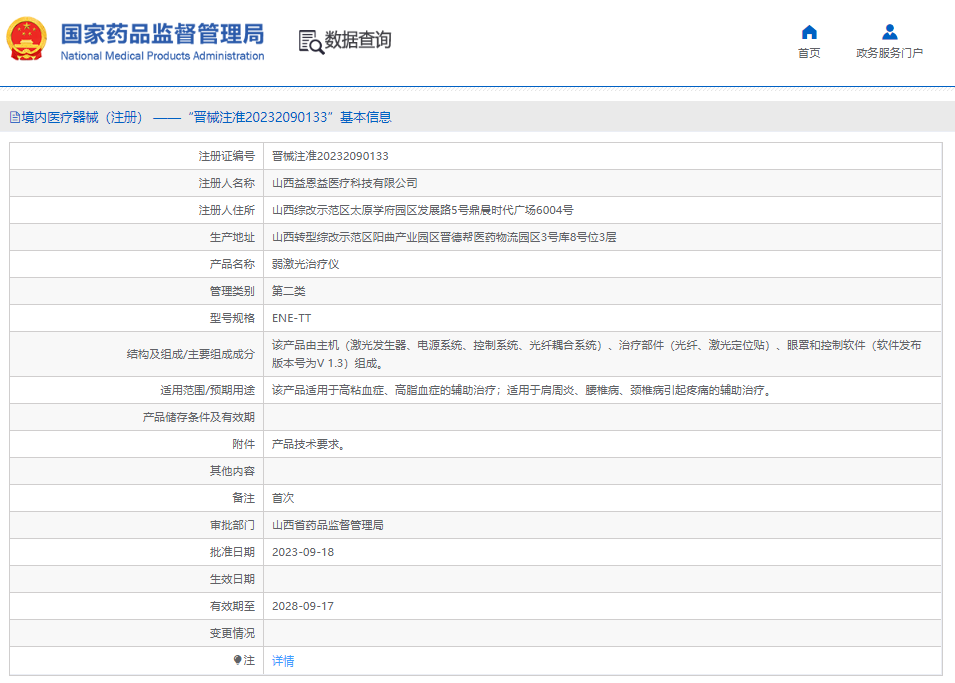Image resolution: width=955 pixels, height=683 pixels.
Task: Click approval date 2023-09-18
Action: (x=303, y=552)
